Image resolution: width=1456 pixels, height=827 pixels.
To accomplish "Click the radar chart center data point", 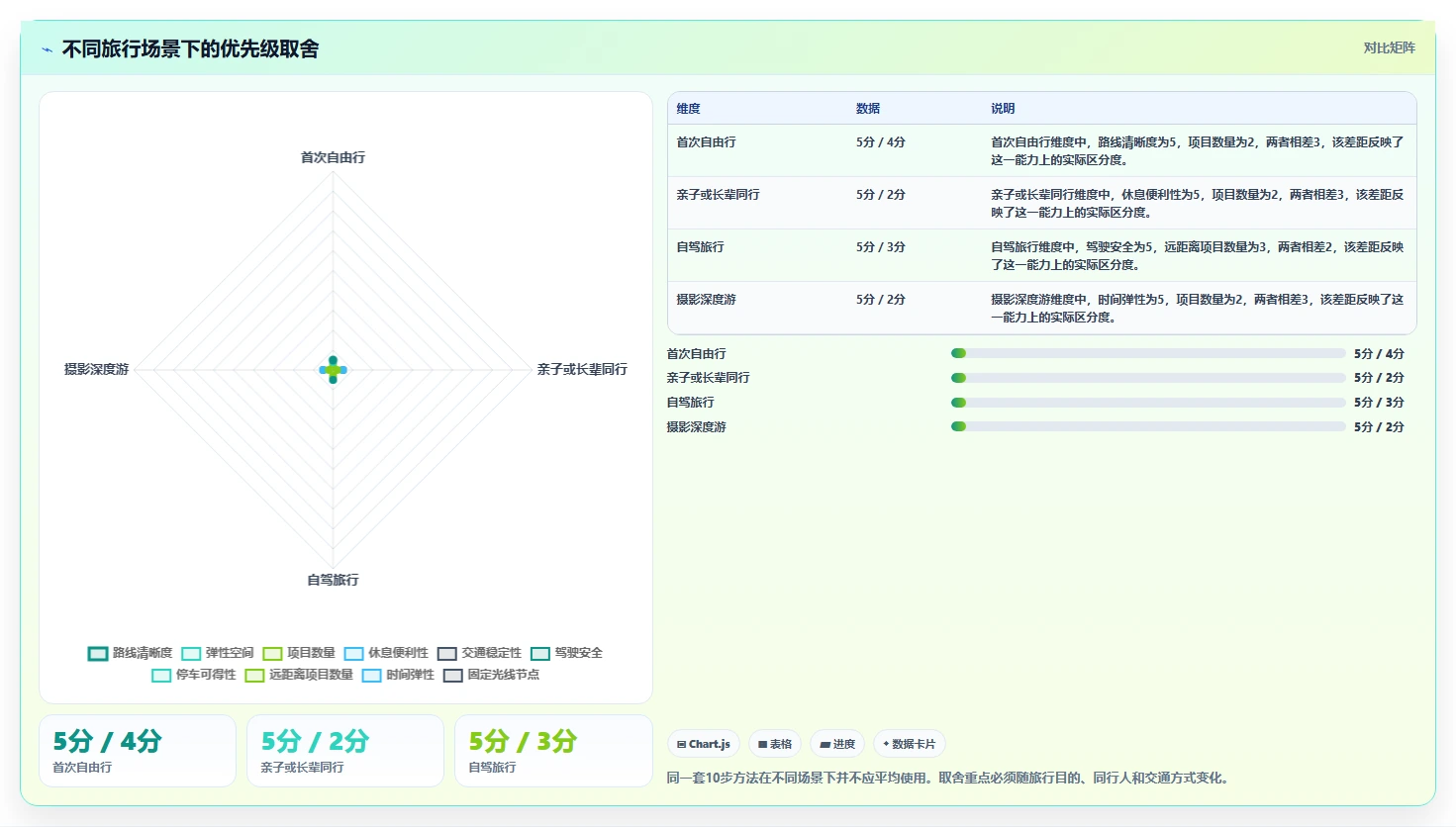I will (x=333, y=370).
